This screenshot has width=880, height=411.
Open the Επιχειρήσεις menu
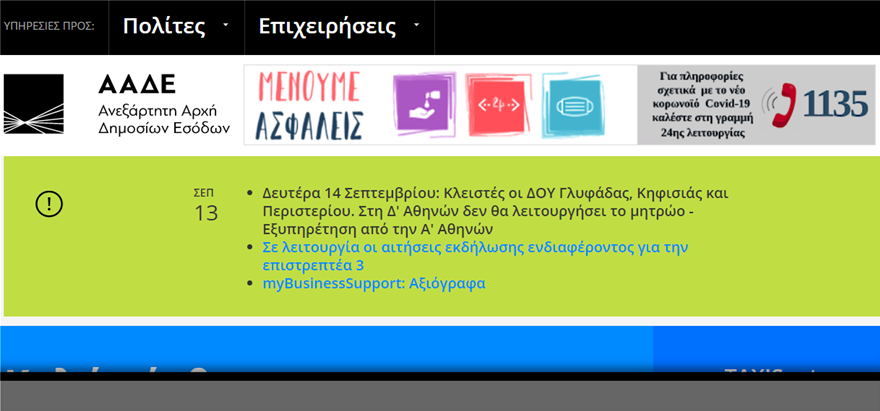327,26
